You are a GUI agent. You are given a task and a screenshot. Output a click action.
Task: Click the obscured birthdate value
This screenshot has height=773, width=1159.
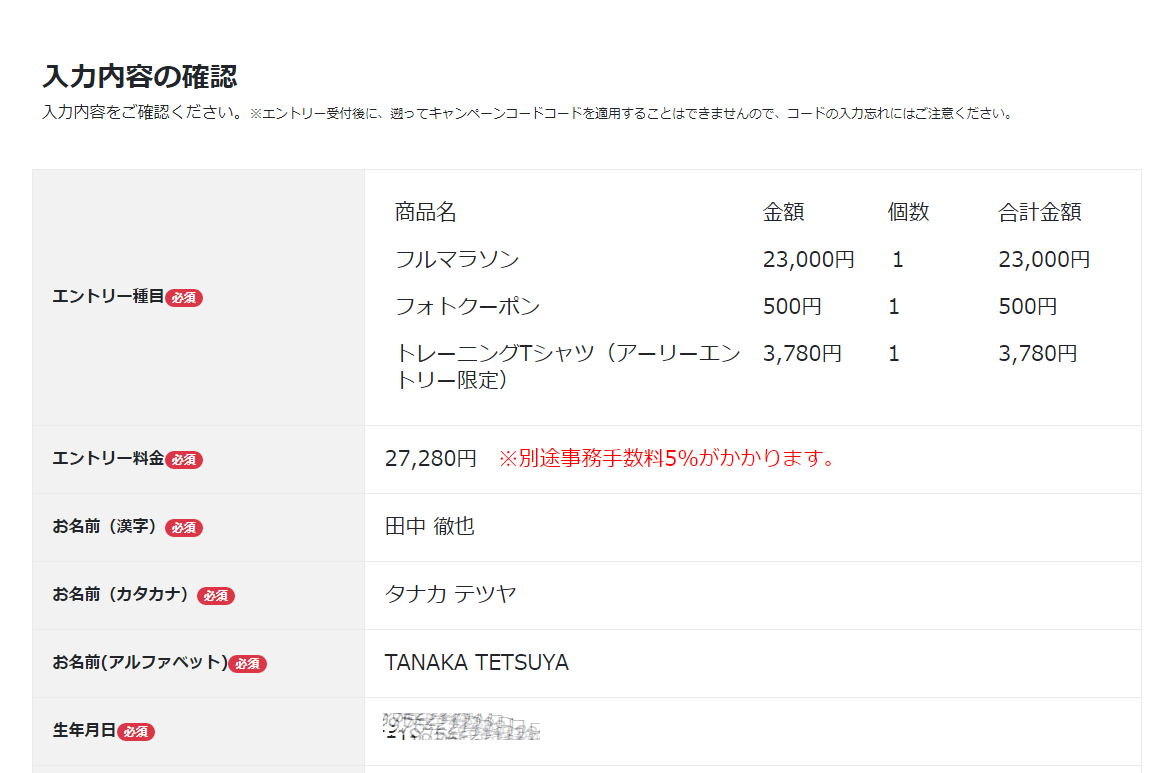[461, 727]
